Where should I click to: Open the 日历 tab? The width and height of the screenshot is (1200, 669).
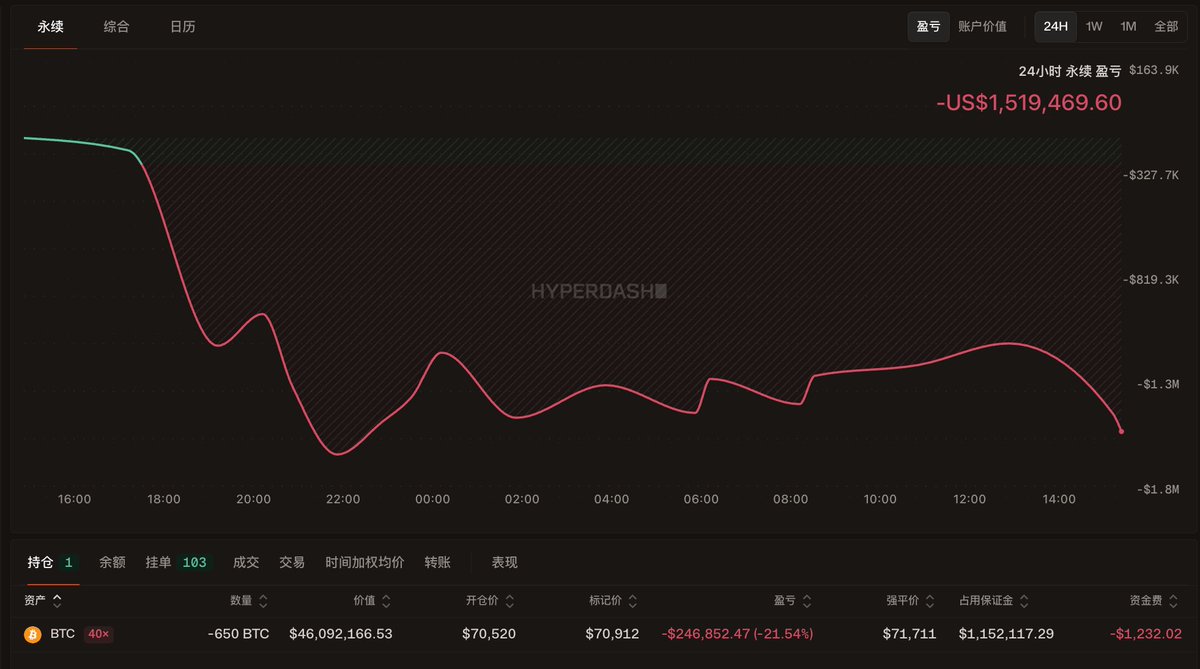[182, 27]
